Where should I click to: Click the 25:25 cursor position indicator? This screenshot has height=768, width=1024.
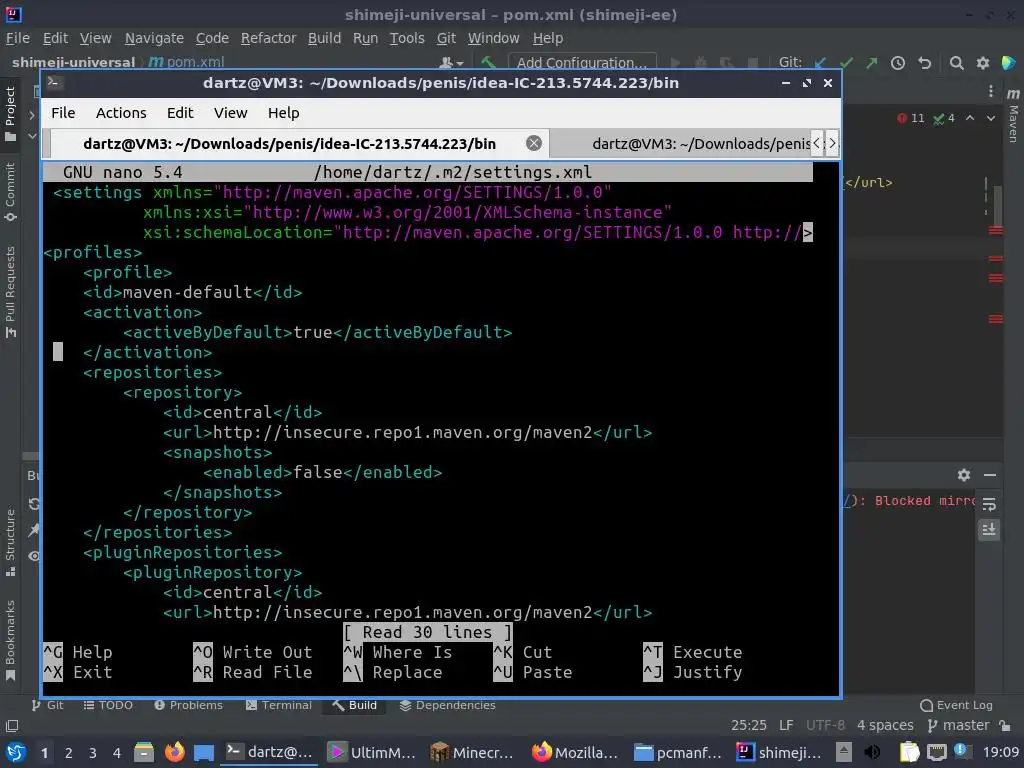(749, 725)
